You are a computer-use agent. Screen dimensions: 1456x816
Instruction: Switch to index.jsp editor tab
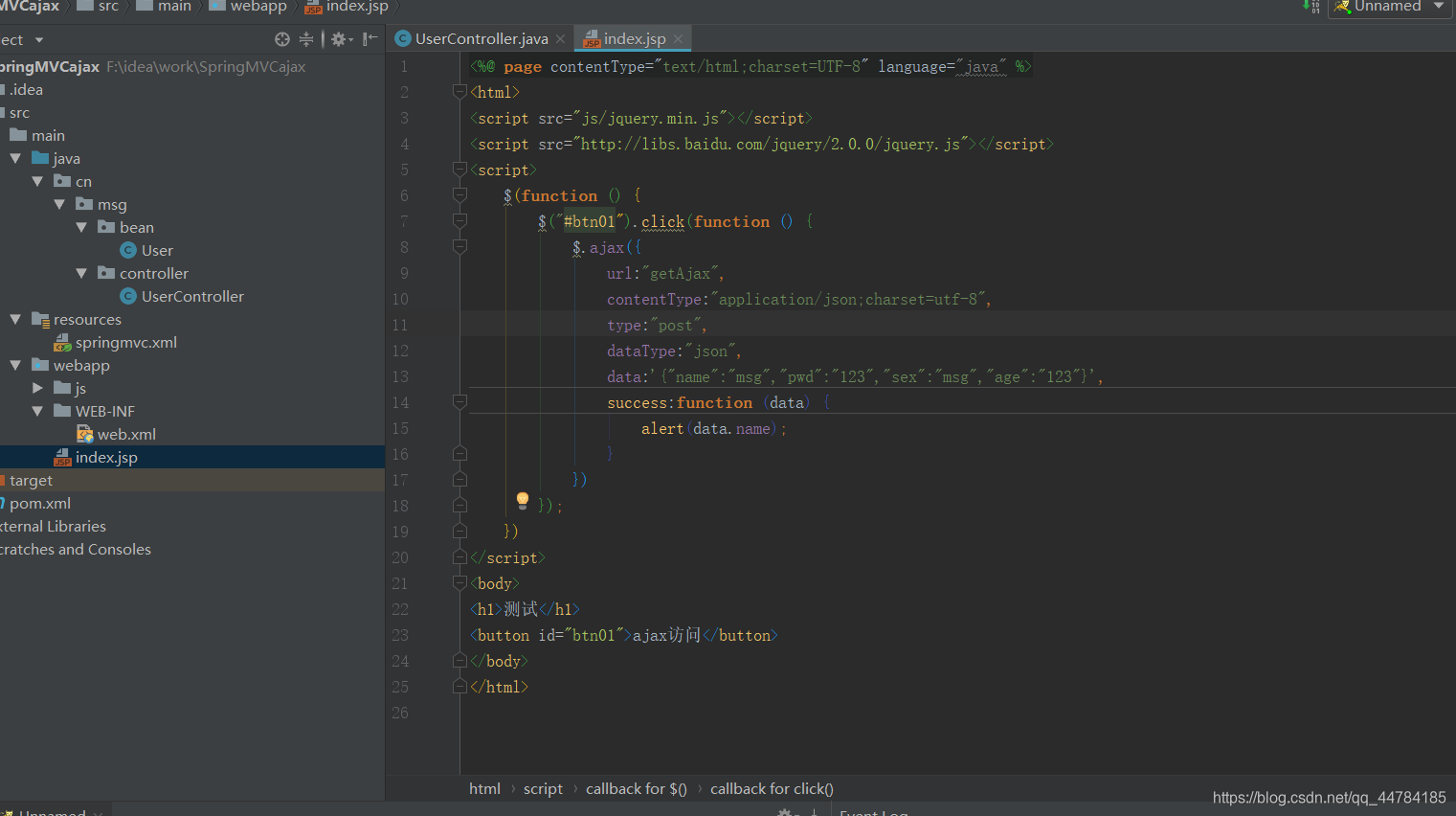point(634,39)
